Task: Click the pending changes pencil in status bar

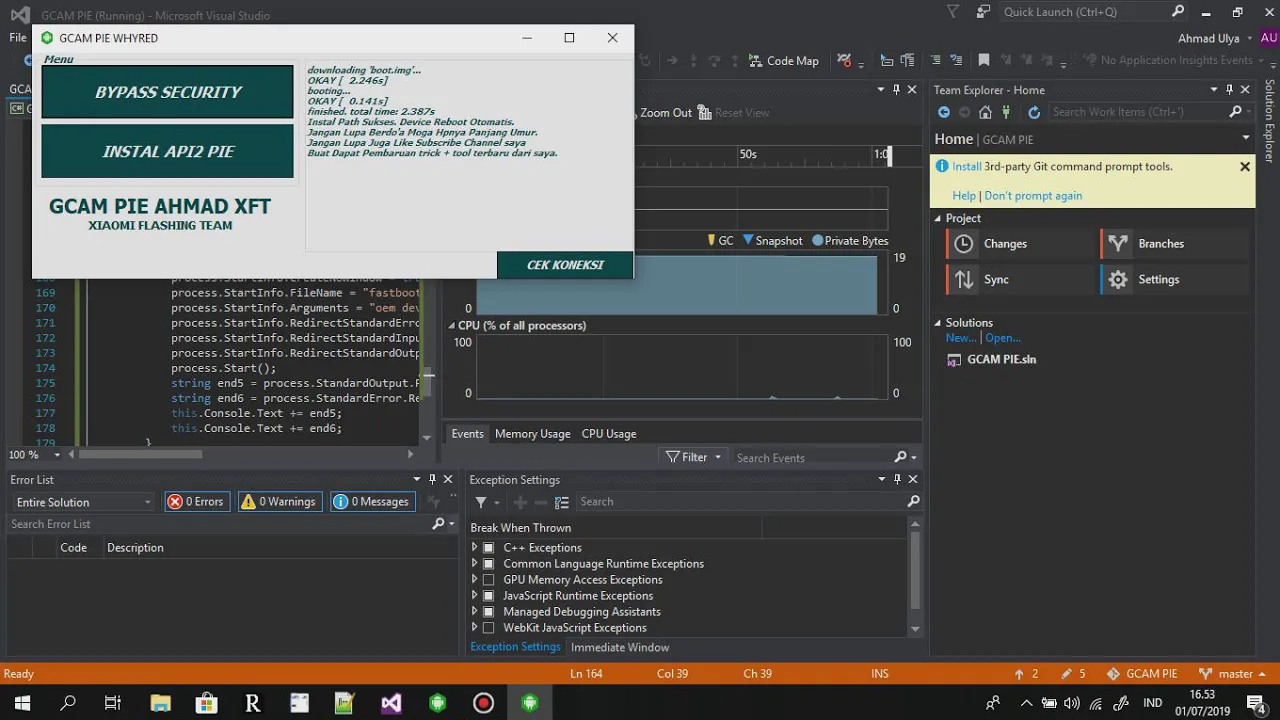Action: pyautogui.click(x=1074, y=674)
